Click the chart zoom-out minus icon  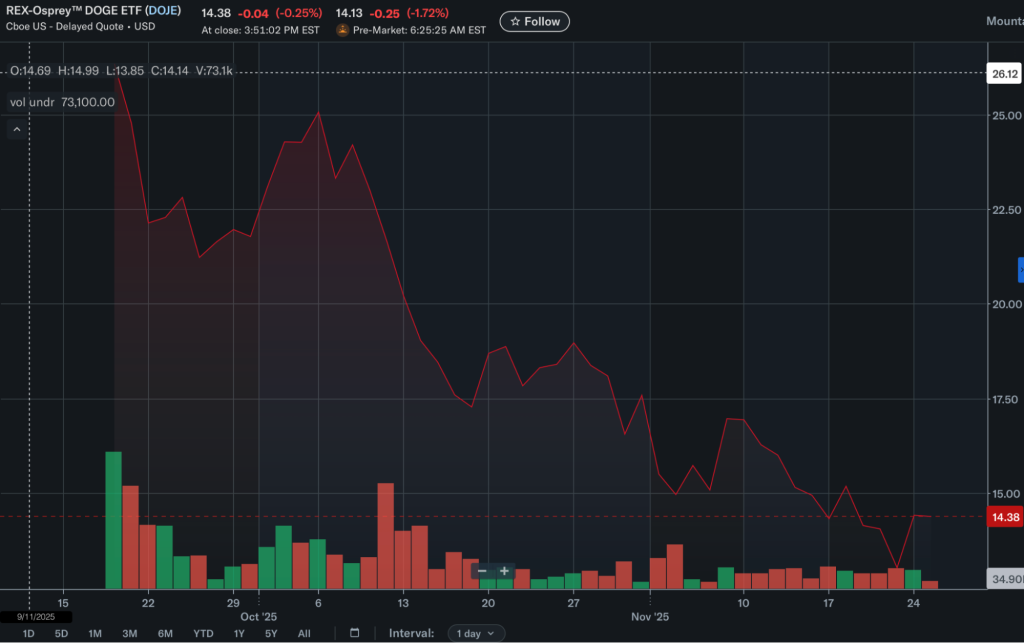pos(482,571)
